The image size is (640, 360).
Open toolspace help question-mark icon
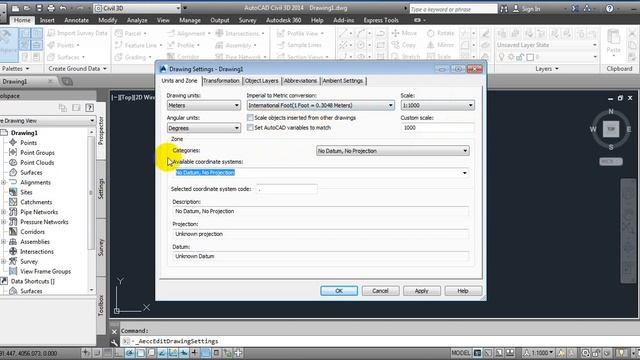(x=89, y=108)
